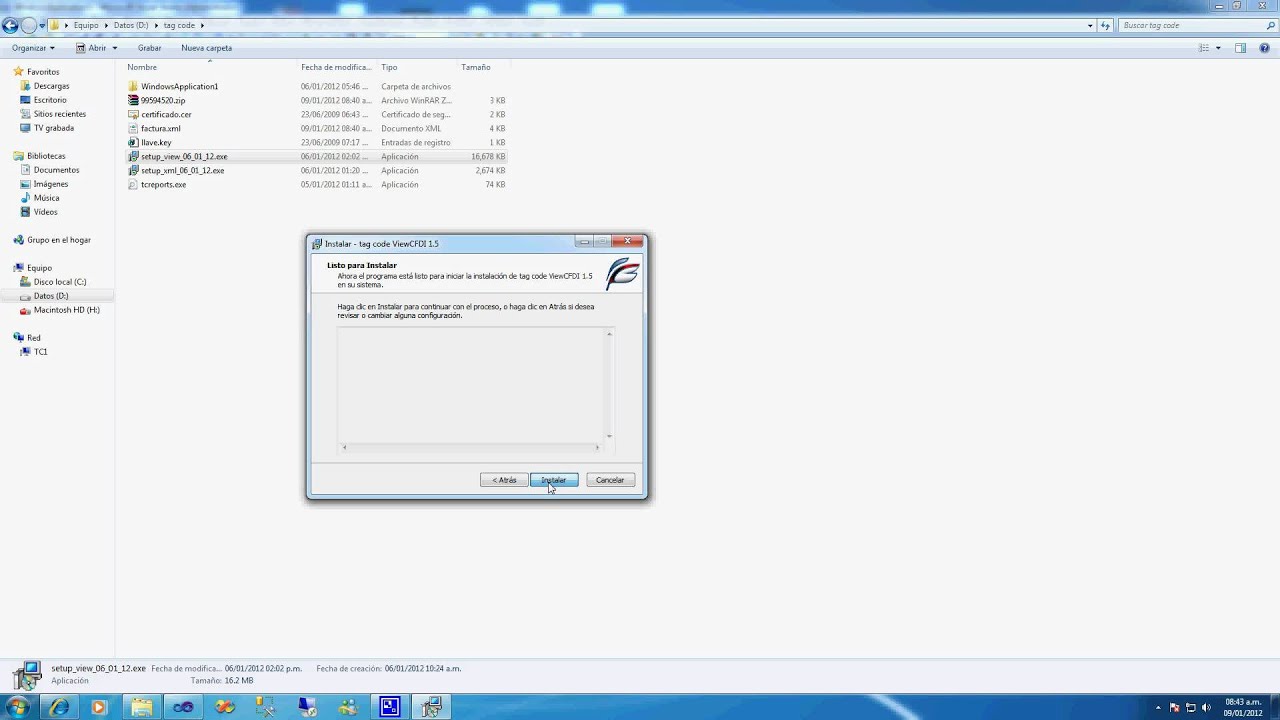1280x720 pixels.
Task: Click the Windows Explorer taskbar icon
Action: click(141, 707)
